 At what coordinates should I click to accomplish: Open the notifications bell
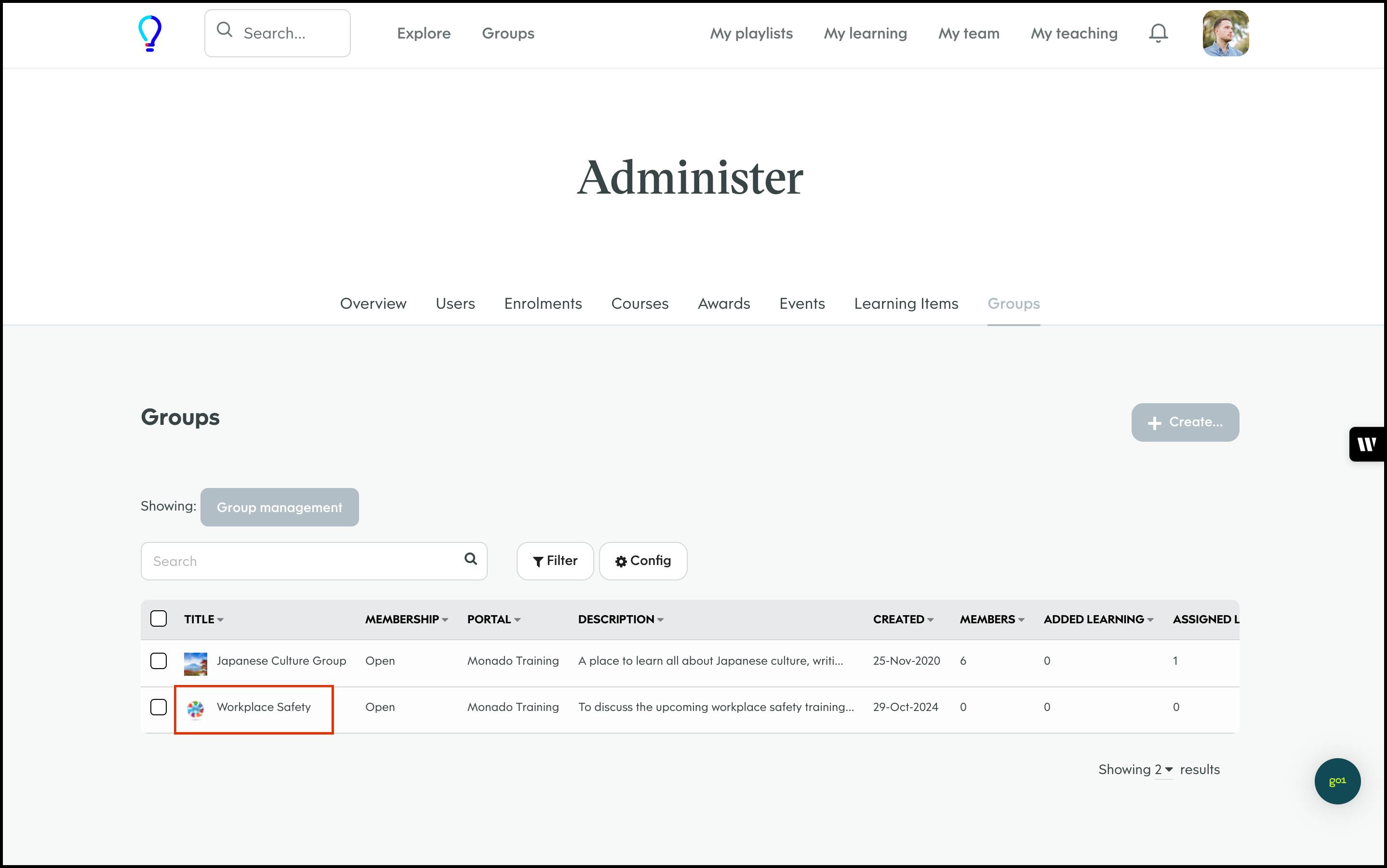click(x=1158, y=33)
